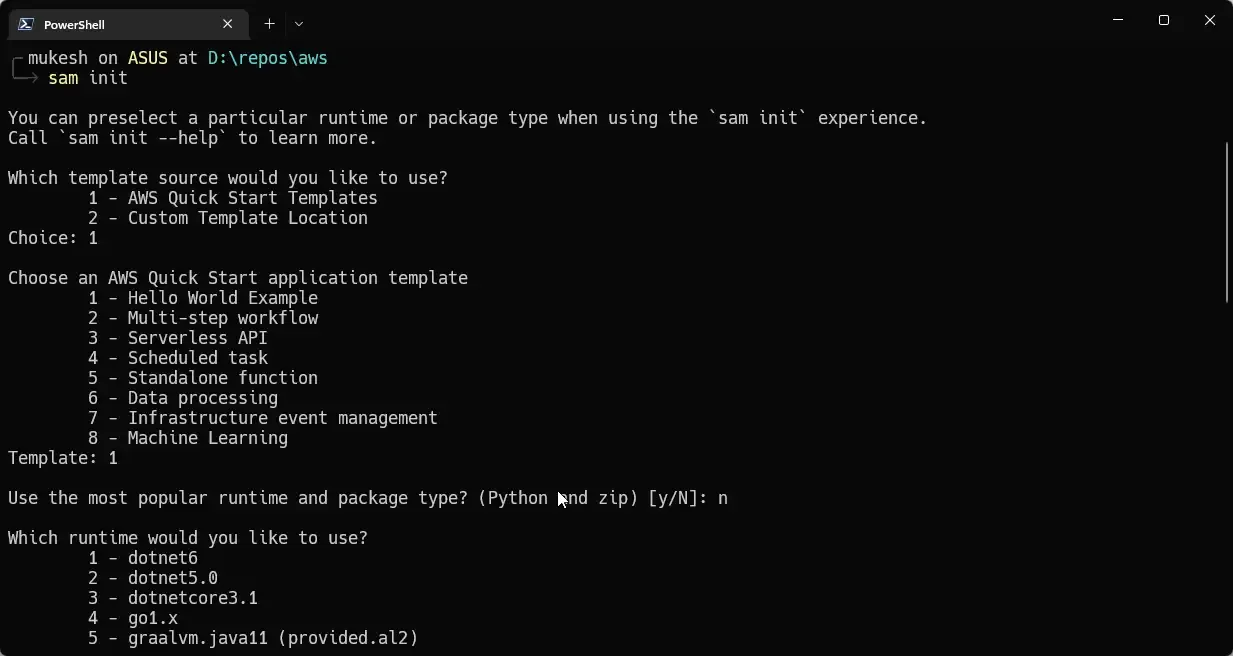This screenshot has height=656, width=1233.
Task: Close the PowerShell tab with its X
Action: (227, 23)
